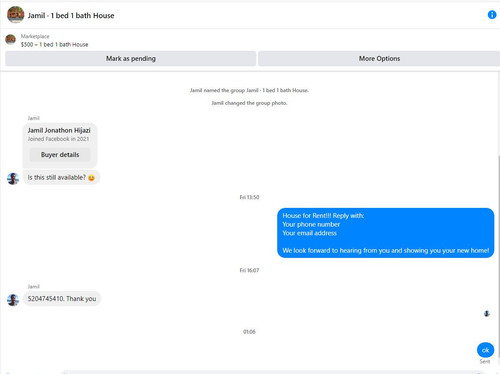Select the "ok" sent message bubble

tap(485, 350)
